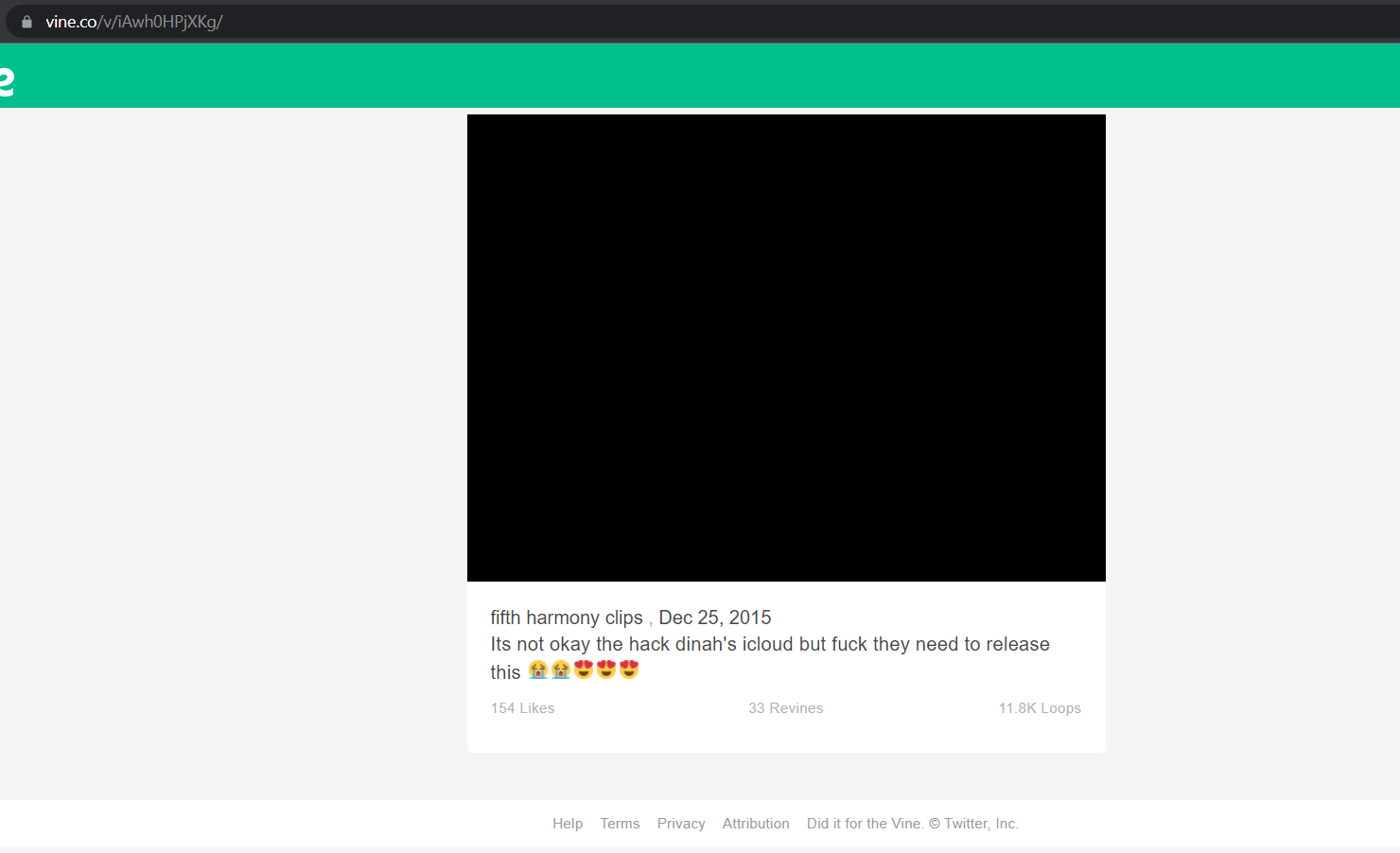Play the black video area
The width and height of the screenshot is (1400, 853).
point(786,348)
